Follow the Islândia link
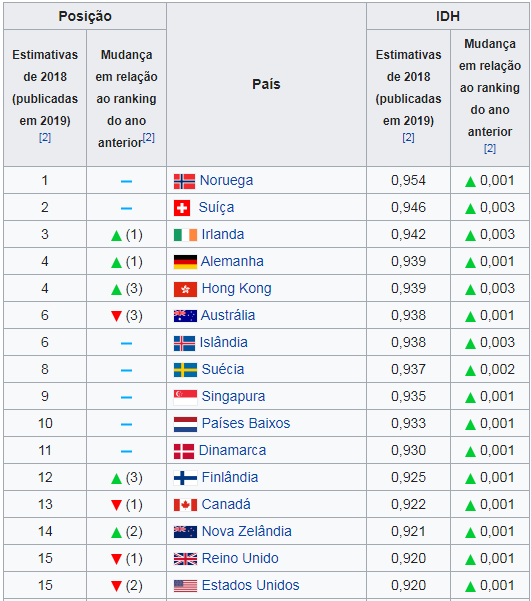 click(x=224, y=342)
